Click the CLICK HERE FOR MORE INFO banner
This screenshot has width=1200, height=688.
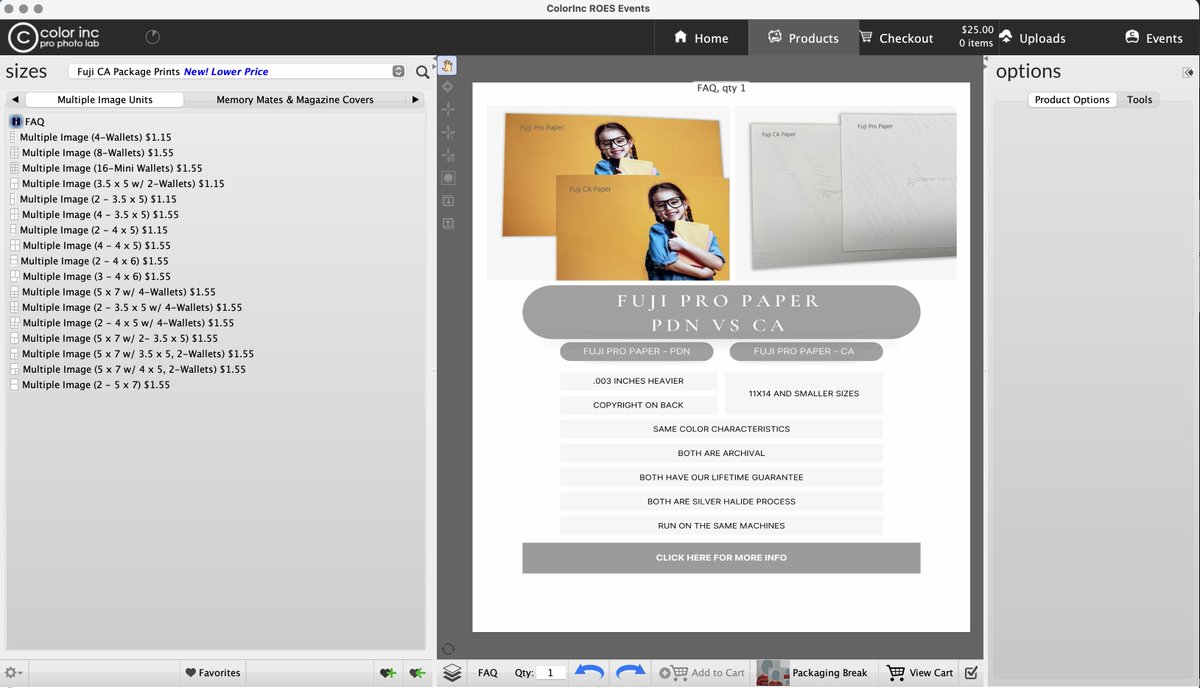tap(721, 558)
